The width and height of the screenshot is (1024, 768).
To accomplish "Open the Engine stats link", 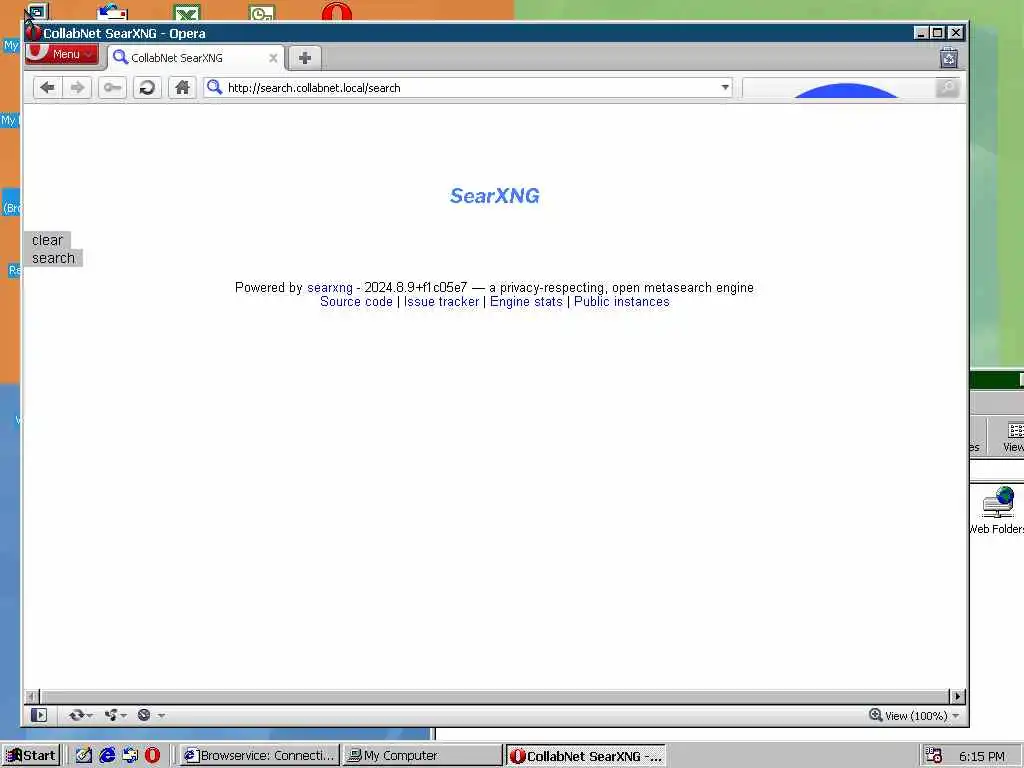I will coord(526,302).
